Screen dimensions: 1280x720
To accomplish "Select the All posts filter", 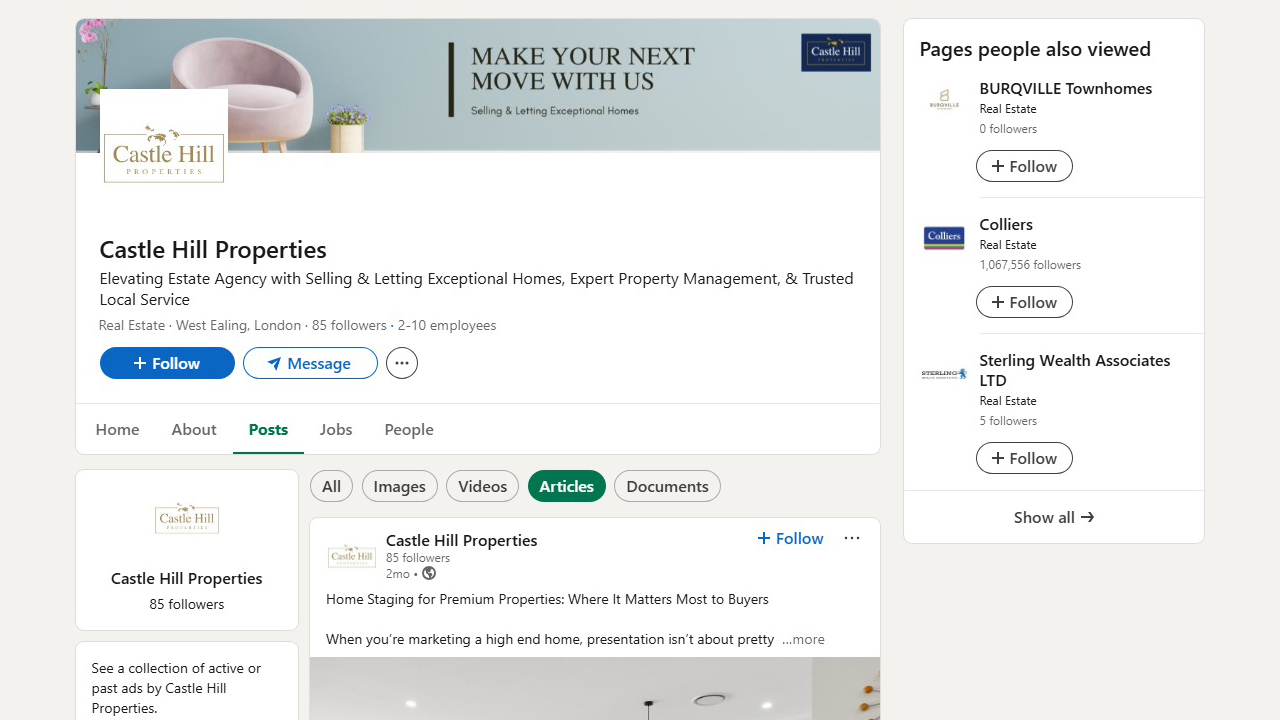I will click(331, 486).
